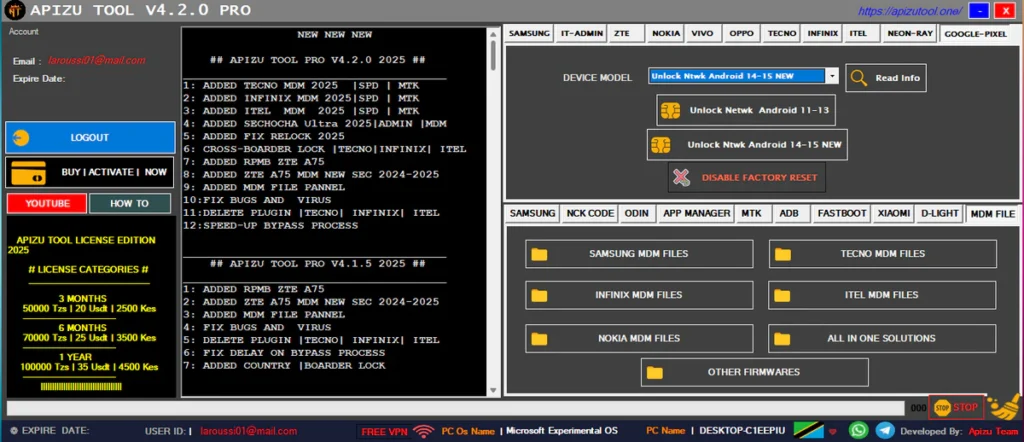Switch to ODIN tab

coord(636,213)
